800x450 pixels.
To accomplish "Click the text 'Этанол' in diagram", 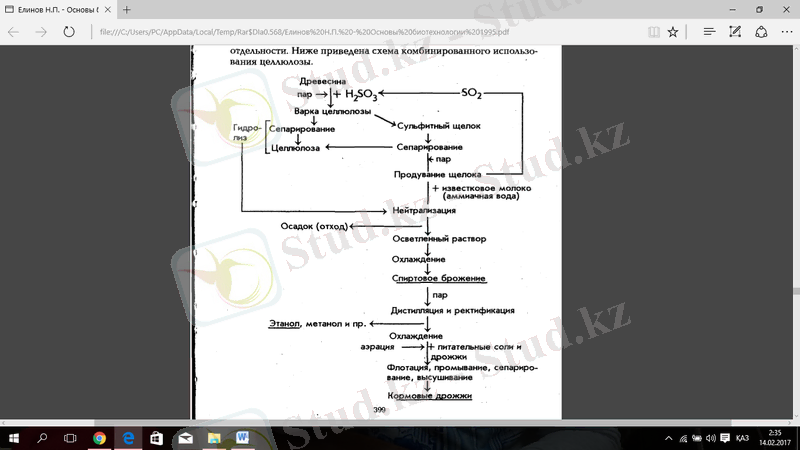I will point(284,323).
